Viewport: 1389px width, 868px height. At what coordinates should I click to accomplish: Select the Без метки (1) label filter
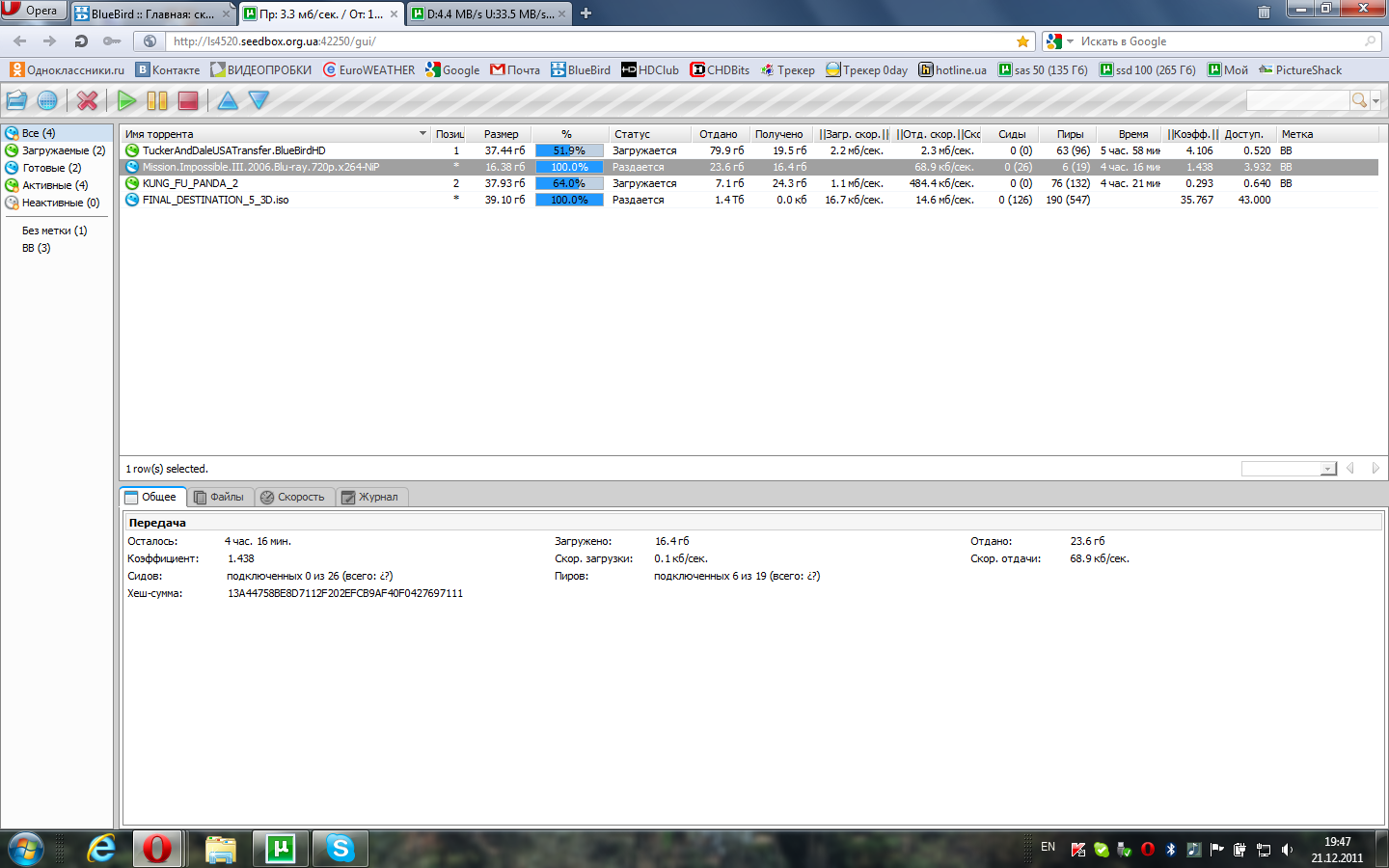[x=54, y=231]
